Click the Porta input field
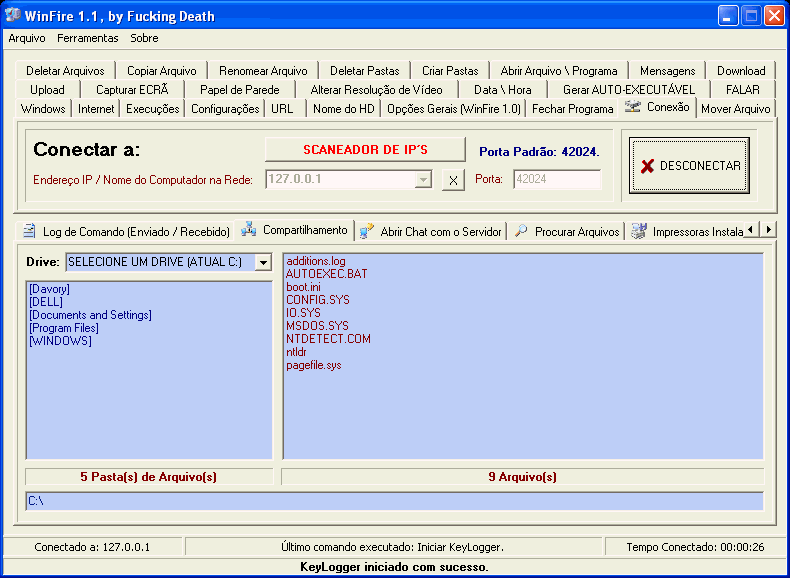The height and width of the screenshot is (578, 790). (556, 180)
